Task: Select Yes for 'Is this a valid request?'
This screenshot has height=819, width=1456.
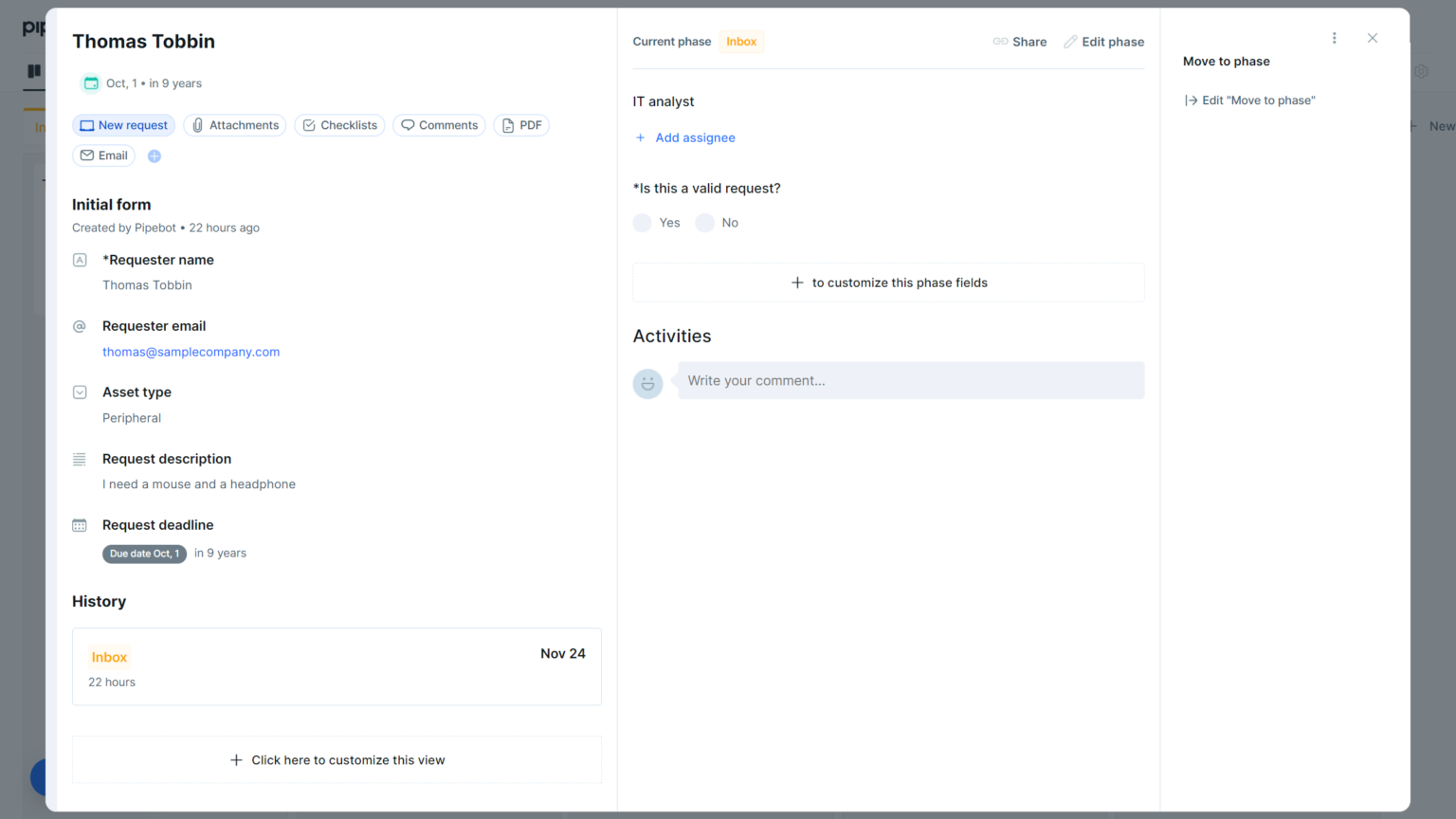Action: click(x=642, y=222)
